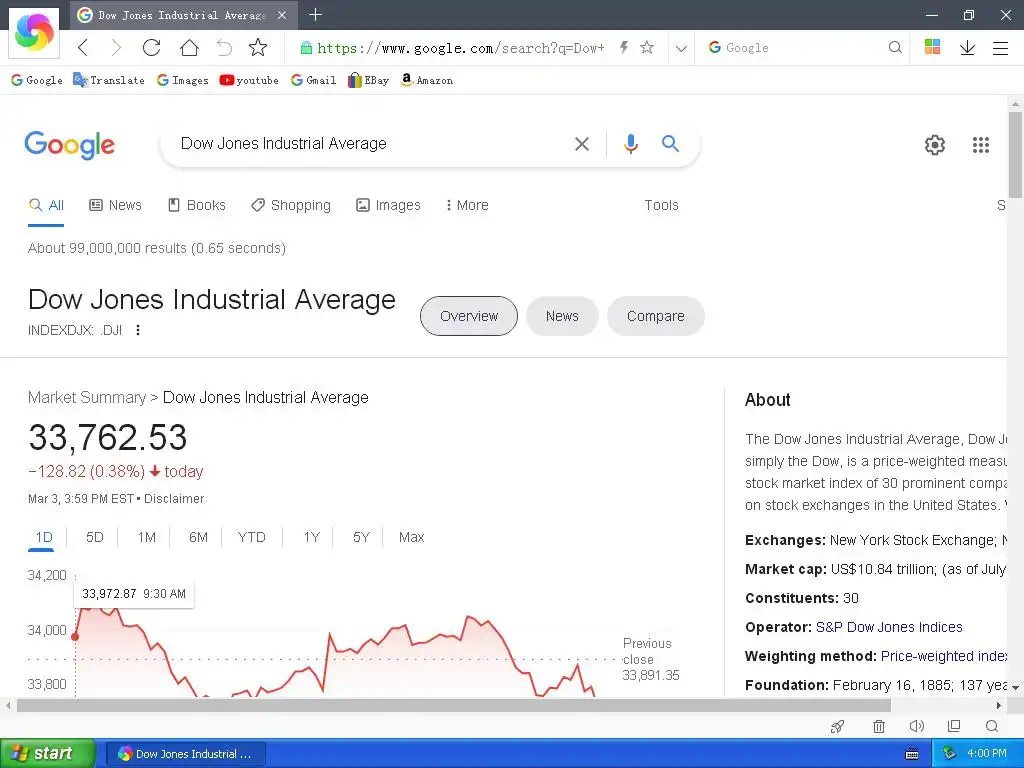Click the trash icon in status bar

coord(879,726)
